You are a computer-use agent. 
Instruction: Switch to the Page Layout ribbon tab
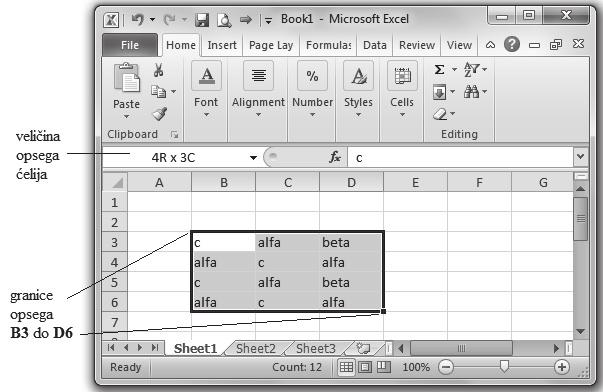271,45
